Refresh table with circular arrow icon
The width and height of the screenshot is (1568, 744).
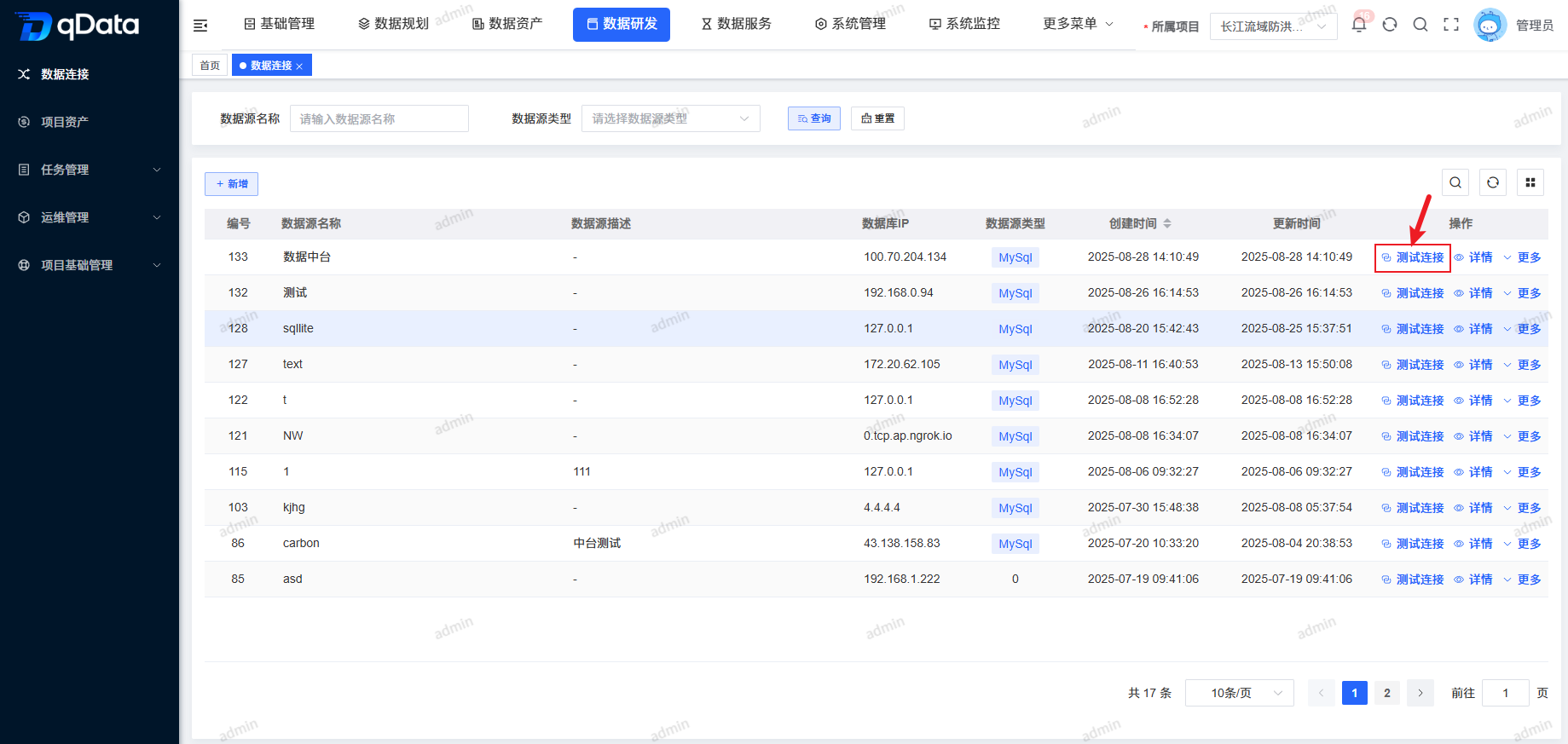coord(1493,182)
